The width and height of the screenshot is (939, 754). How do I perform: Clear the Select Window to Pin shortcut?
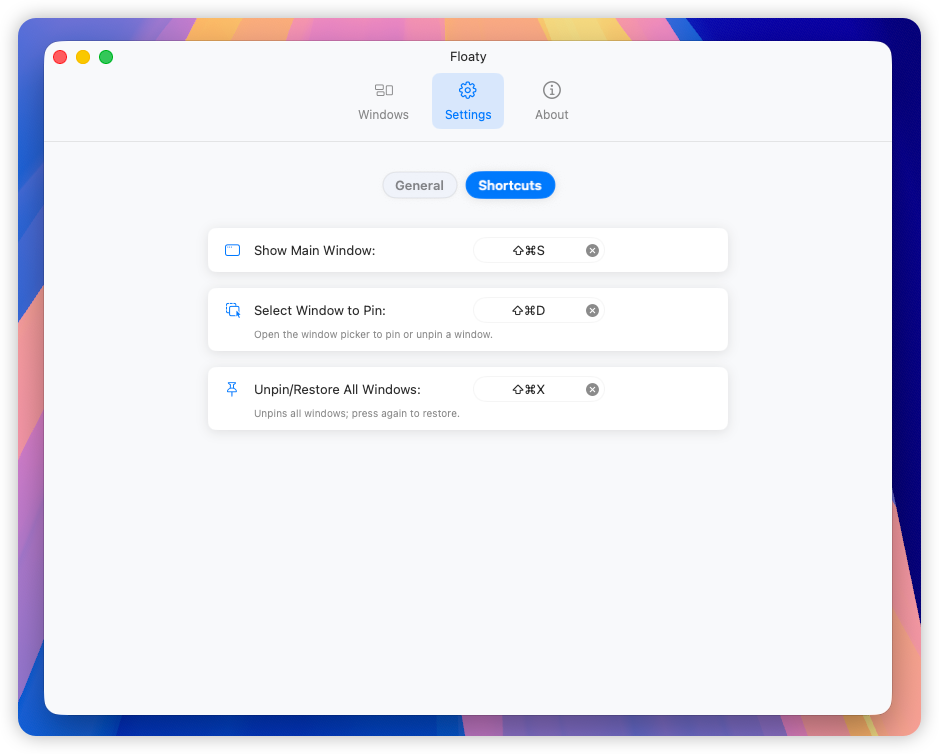tap(592, 310)
